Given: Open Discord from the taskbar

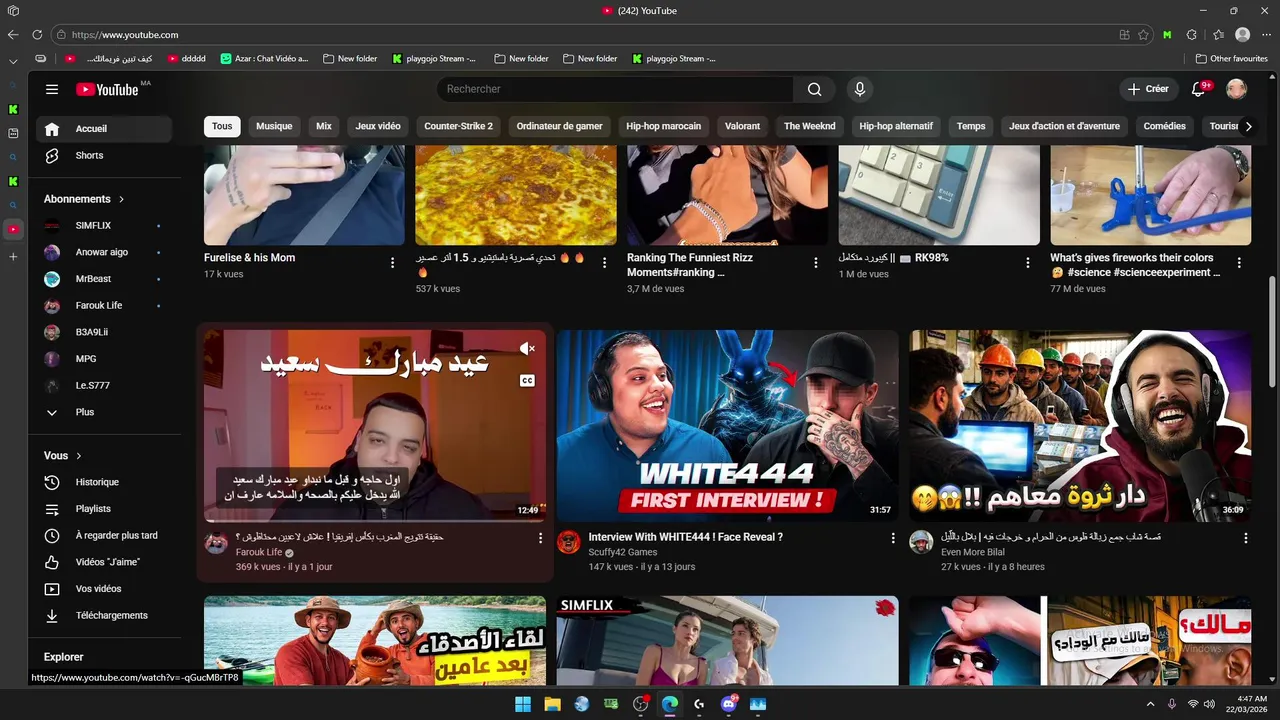Looking at the screenshot, I should [729, 704].
